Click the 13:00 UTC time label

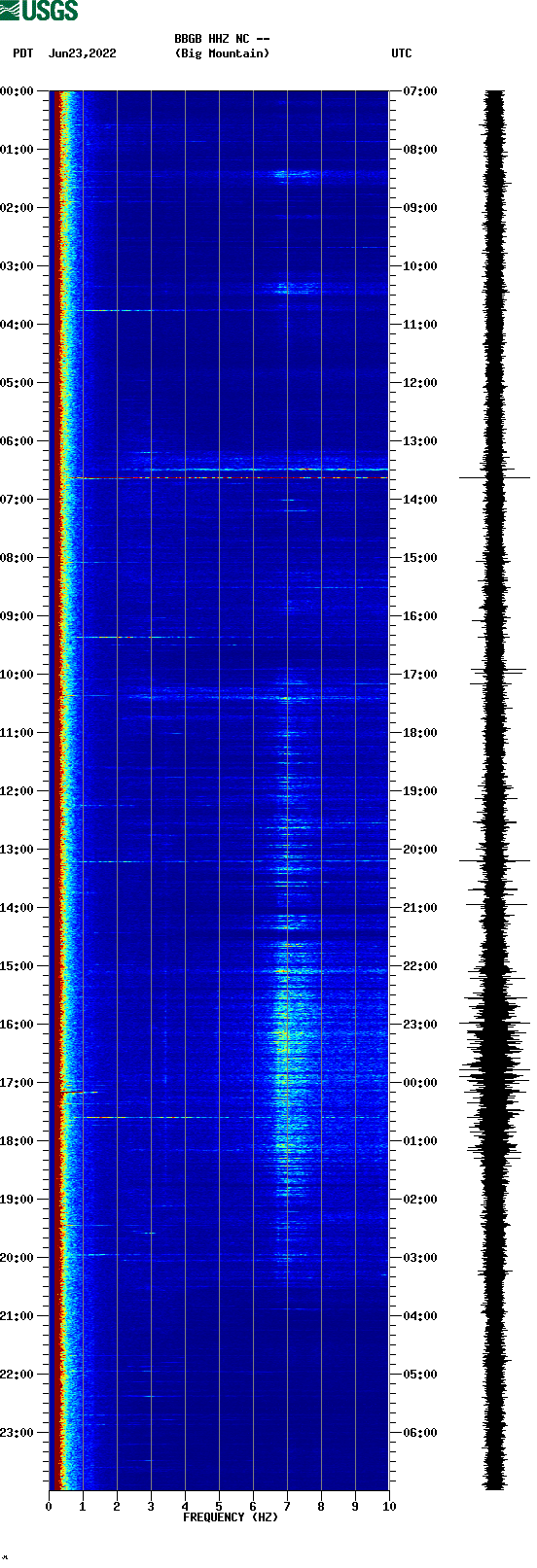coord(420,441)
